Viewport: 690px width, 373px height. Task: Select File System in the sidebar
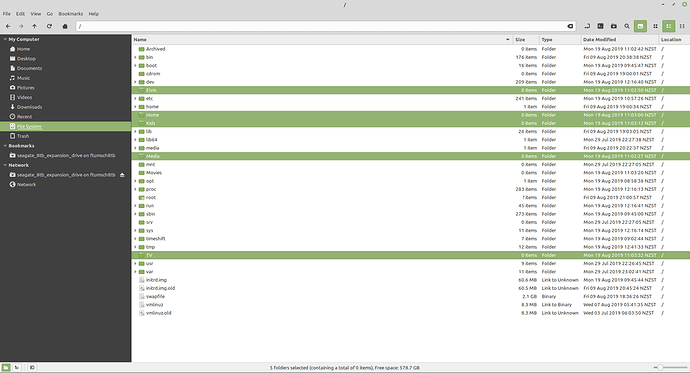66,126
